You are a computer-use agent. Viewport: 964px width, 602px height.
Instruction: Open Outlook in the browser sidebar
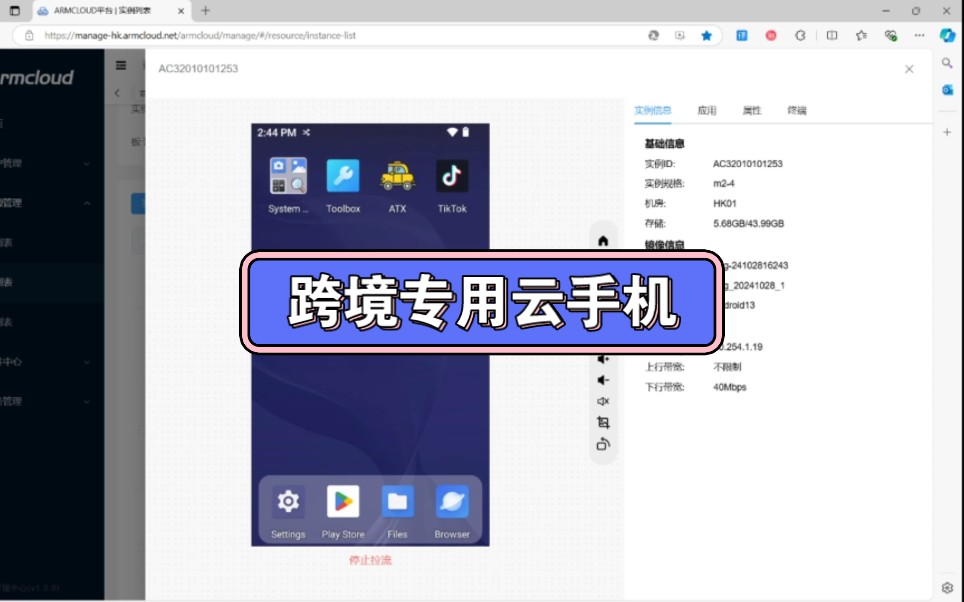(947, 90)
